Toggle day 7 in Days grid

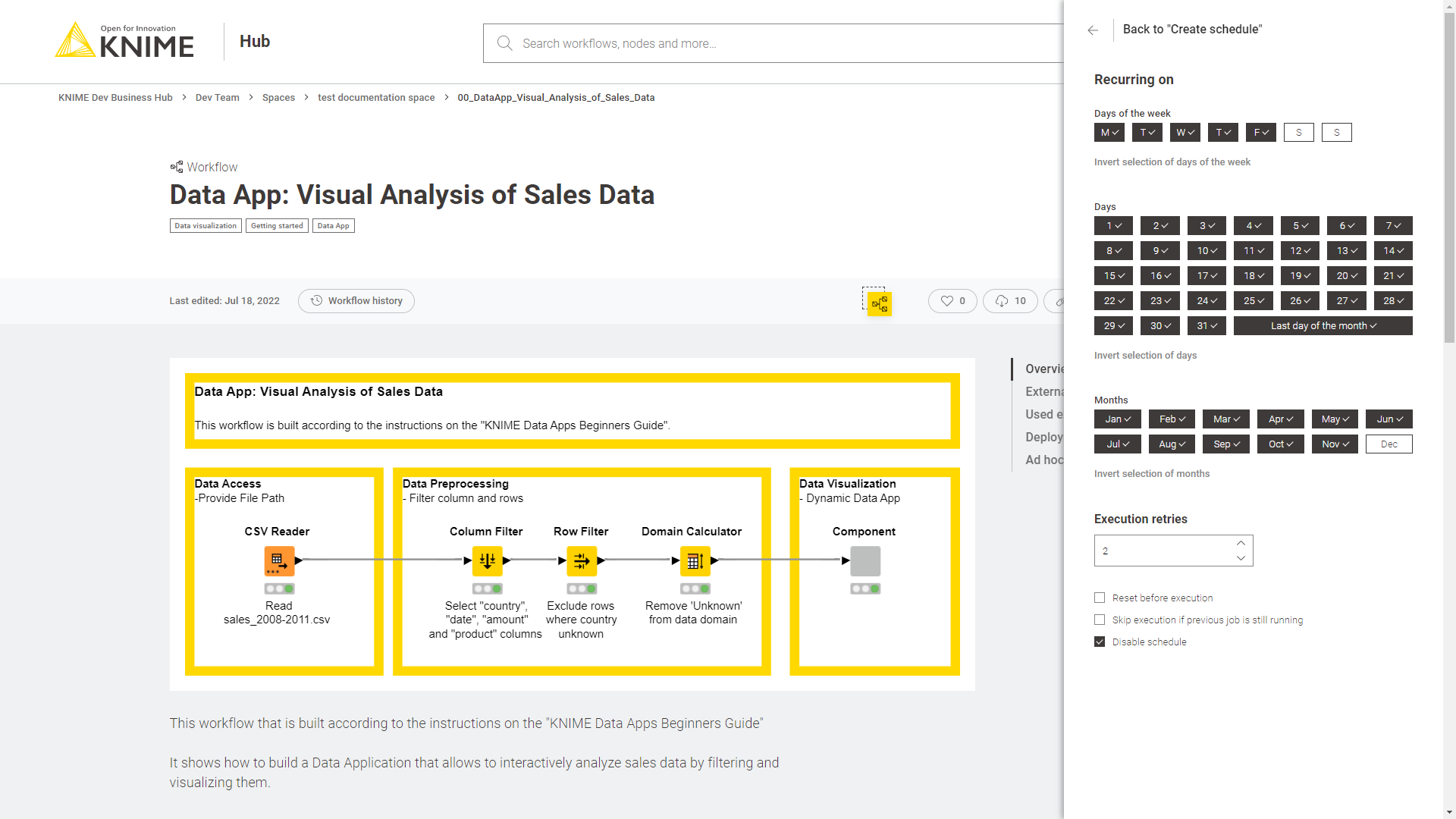[x=1393, y=226]
